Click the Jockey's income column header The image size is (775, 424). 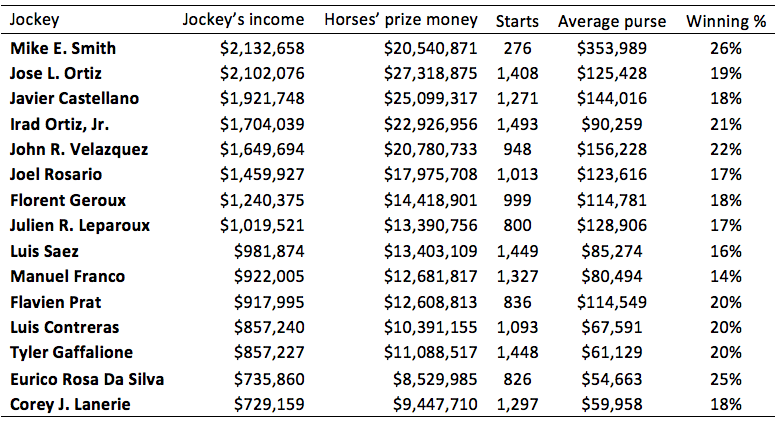click(243, 21)
